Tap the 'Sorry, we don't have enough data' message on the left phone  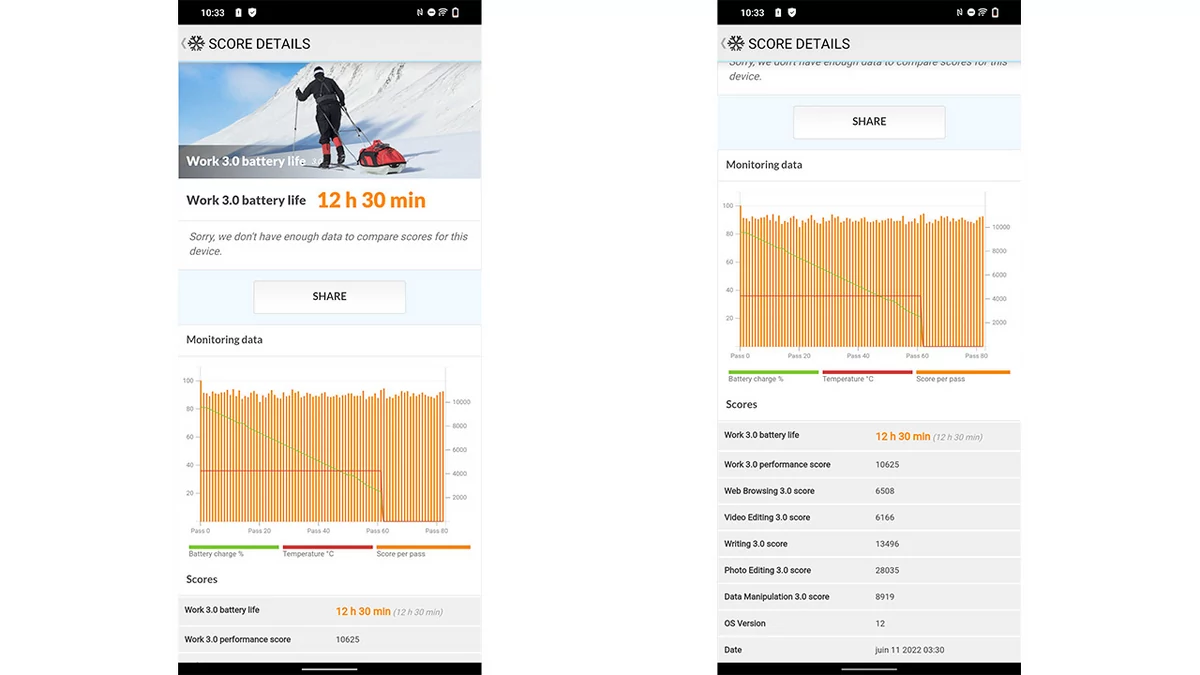(x=328, y=244)
